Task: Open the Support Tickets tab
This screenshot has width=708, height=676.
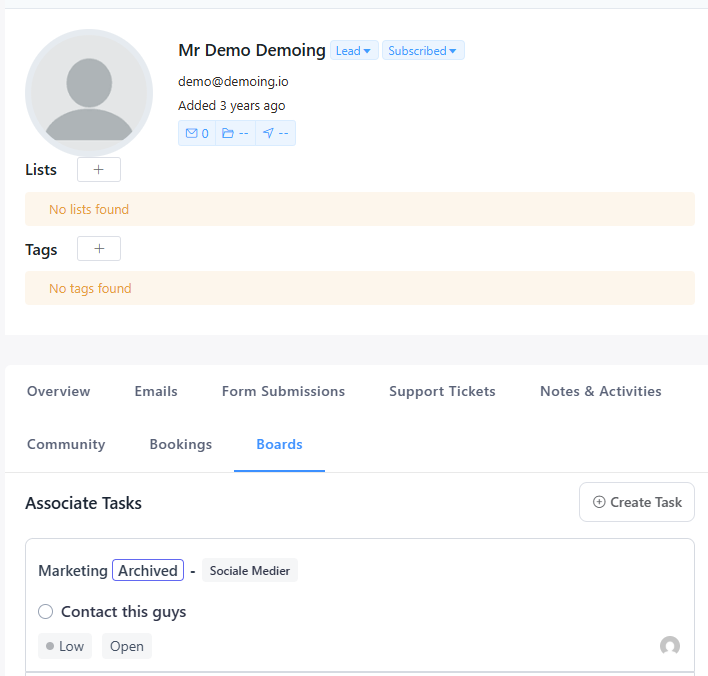Action: (x=442, y=392)
